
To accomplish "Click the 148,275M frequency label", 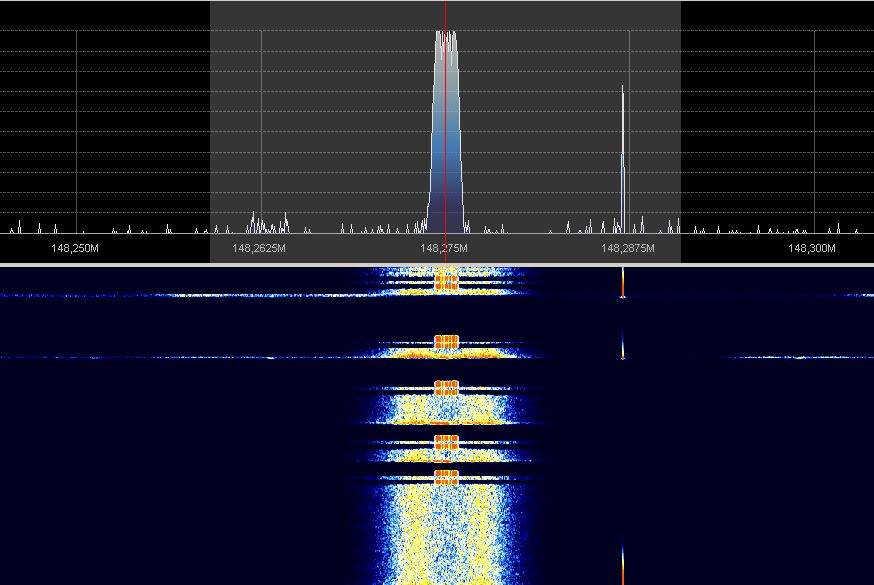I will coord(444,248).
